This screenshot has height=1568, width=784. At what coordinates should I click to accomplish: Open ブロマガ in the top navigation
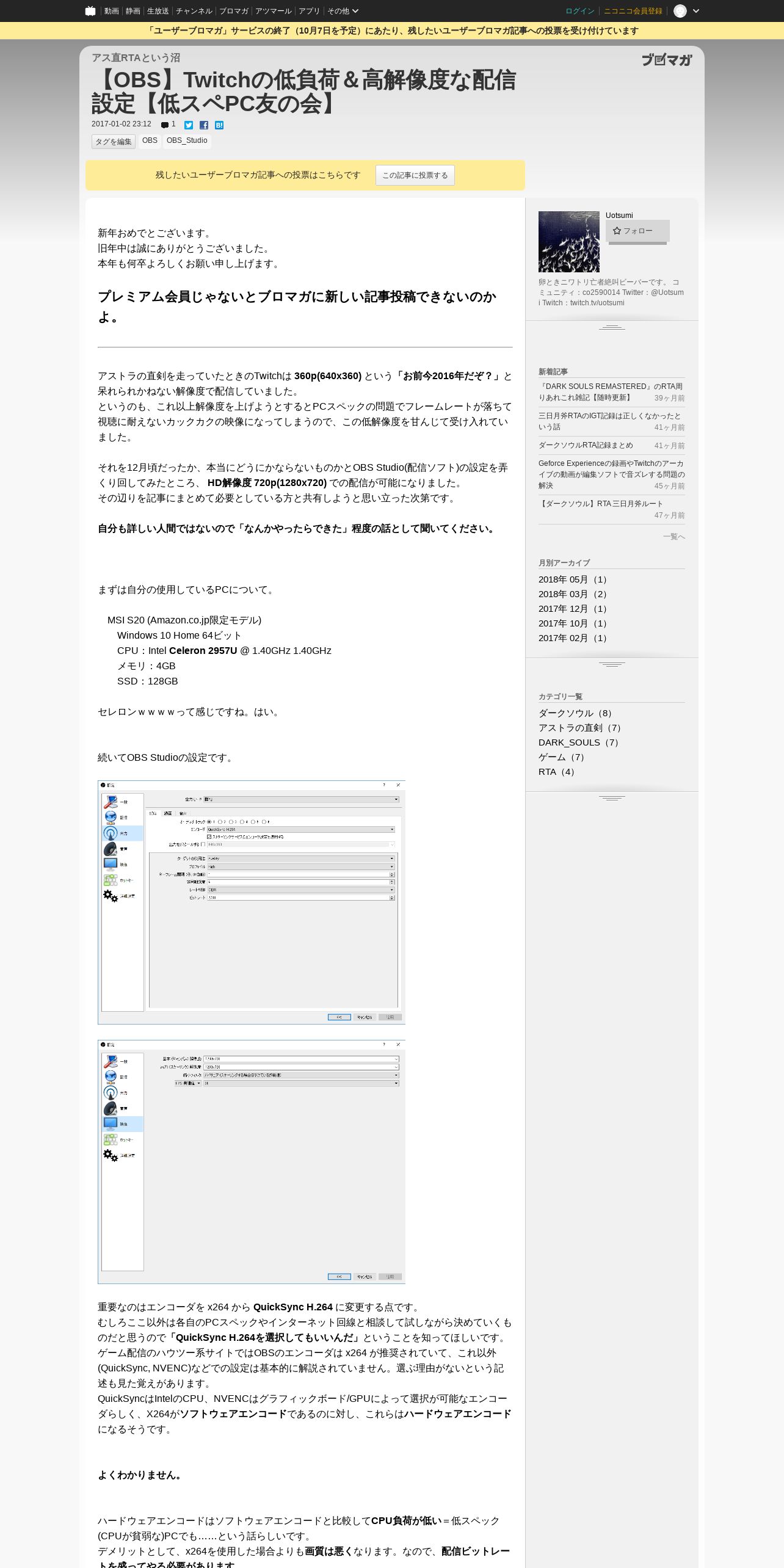pos(234,11)
